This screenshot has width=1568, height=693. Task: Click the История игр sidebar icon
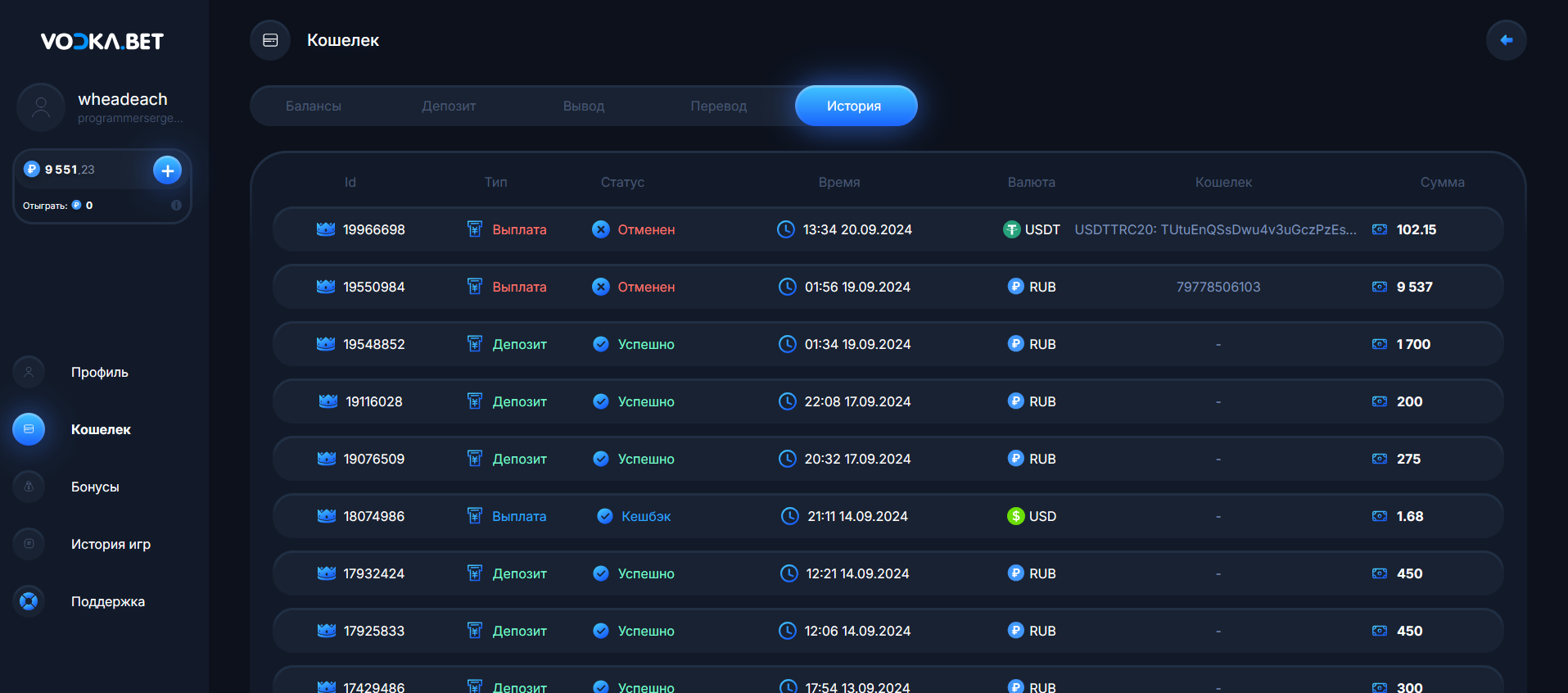click(x=29, y=544)
